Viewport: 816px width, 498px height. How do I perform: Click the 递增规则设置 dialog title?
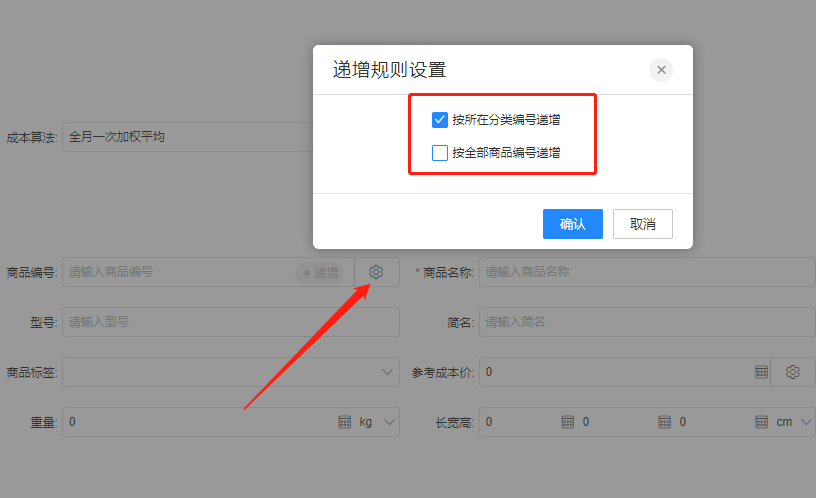(x=389, y=70)
